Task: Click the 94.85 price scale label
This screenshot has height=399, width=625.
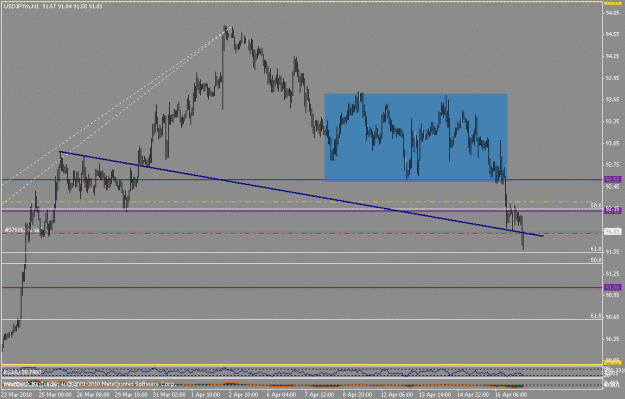Action: [612, 13]
